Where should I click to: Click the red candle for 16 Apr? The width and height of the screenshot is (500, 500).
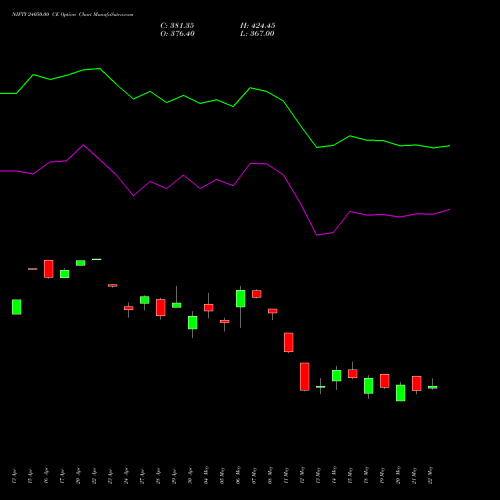coord(49,269)
